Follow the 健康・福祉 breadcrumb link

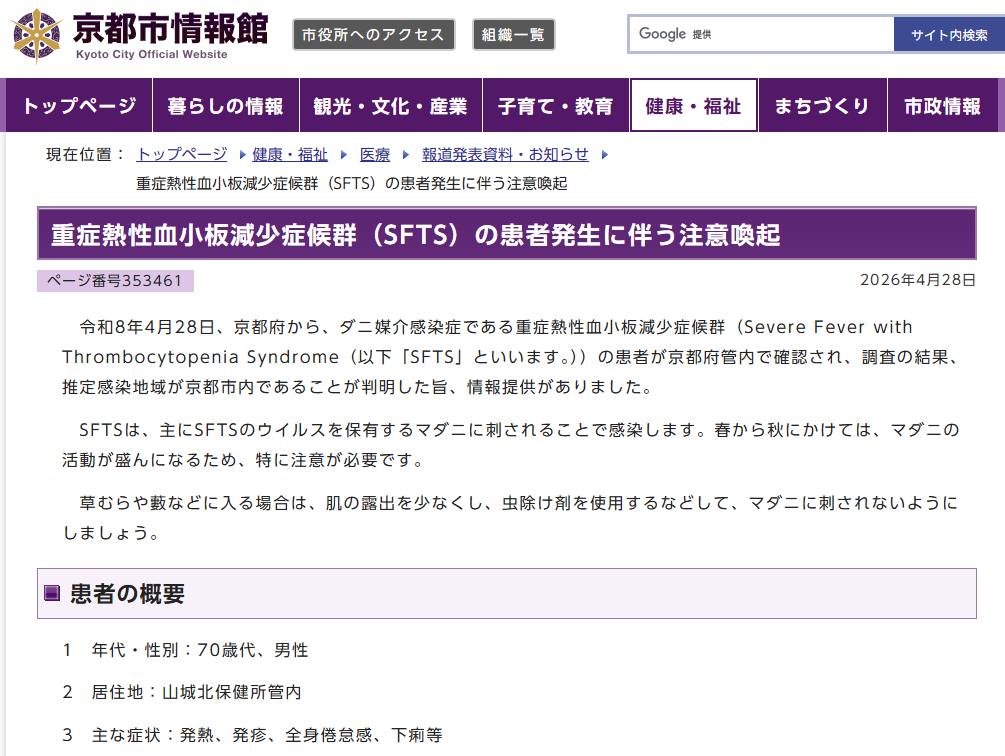click(290, 154)
